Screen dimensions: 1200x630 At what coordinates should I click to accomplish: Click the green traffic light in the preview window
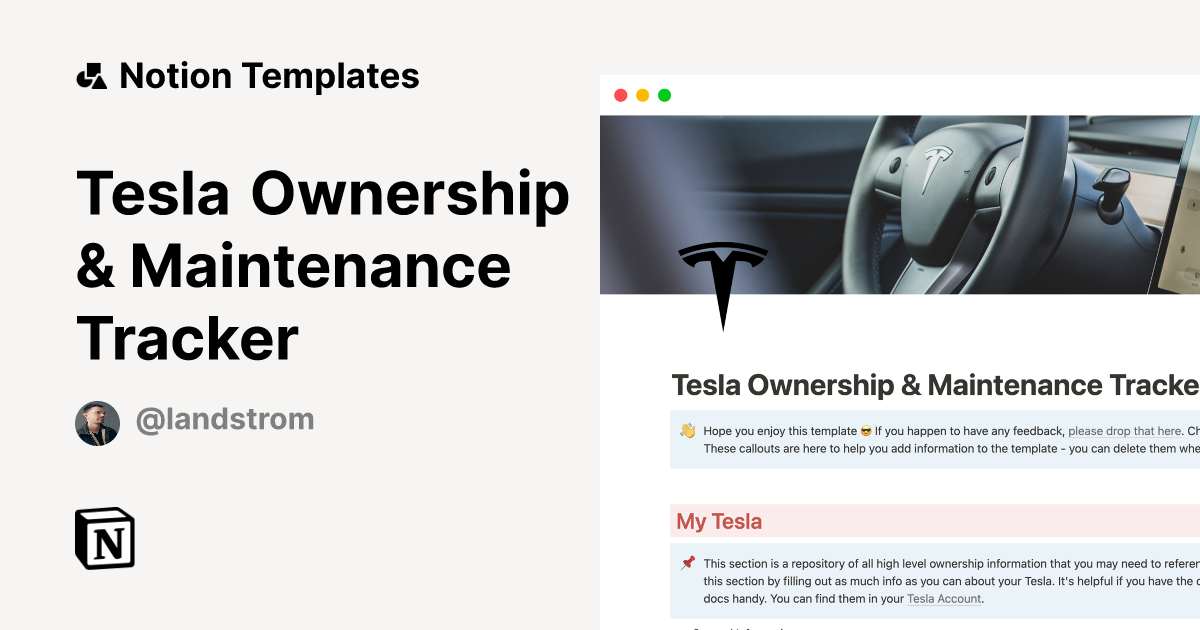click(x=664, y=95)
